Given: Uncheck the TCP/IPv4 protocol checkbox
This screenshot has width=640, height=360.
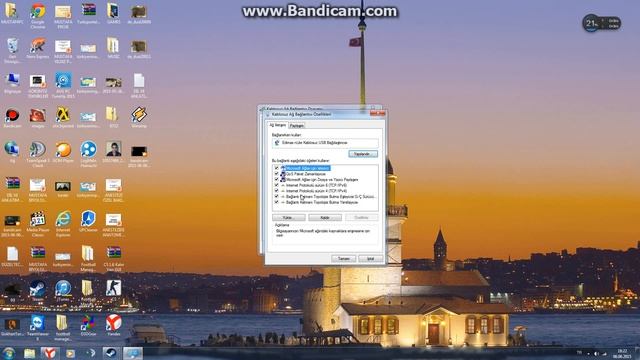Looking at the screenshot, I should pos(276,191).
